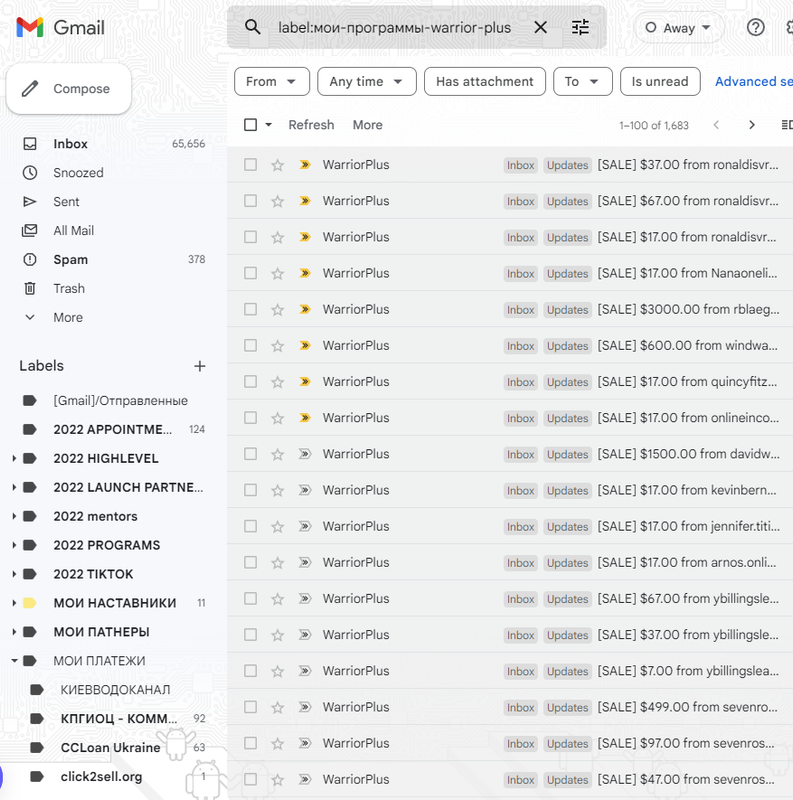The image size is (793, 800).
Task: Select the $3000.00 from rblaeg email checkbox
Action: tap(250, 309)
